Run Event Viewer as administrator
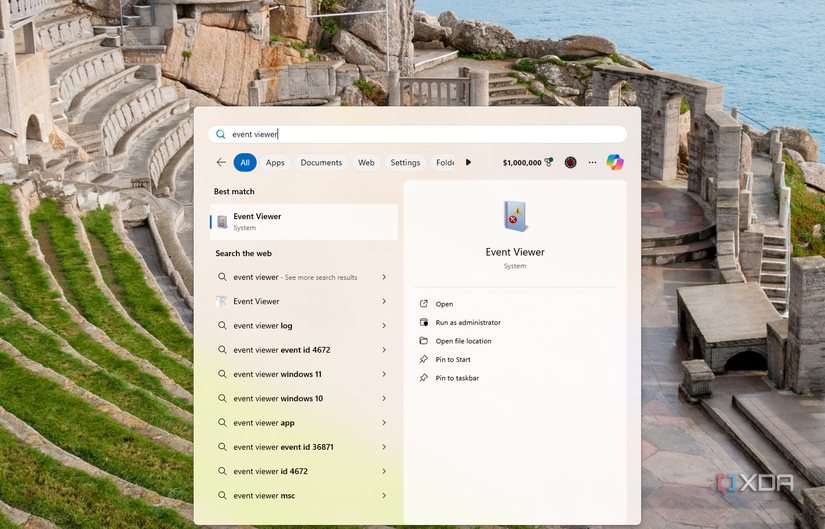This screenshot has height=529, width=825. point(468,322)
